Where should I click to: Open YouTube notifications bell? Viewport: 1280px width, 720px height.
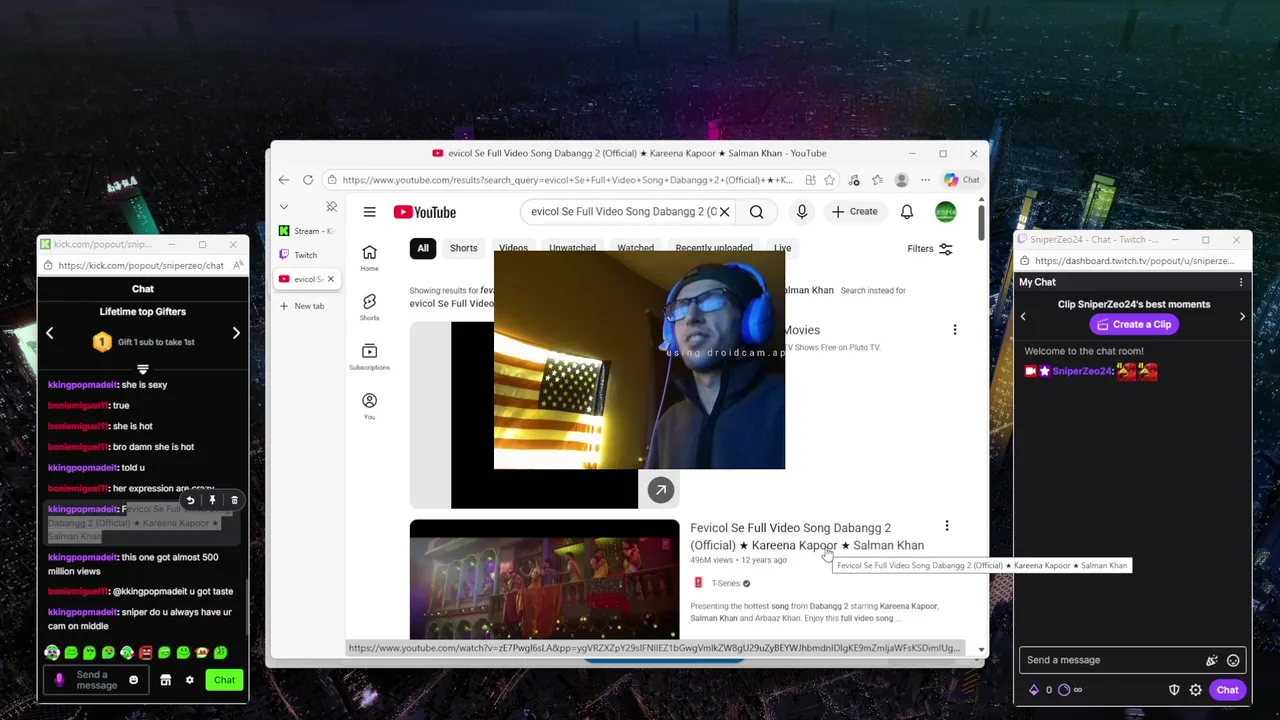point(906,212)
